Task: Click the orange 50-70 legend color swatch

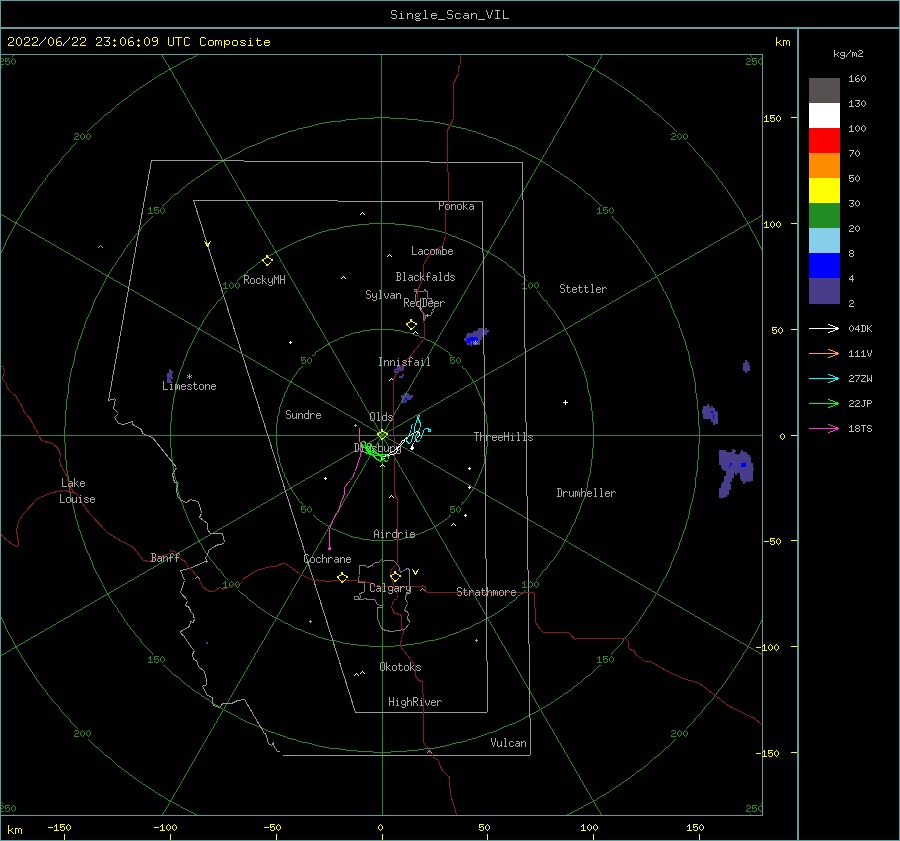Action: pyautogui.click(x=824, y=166)
